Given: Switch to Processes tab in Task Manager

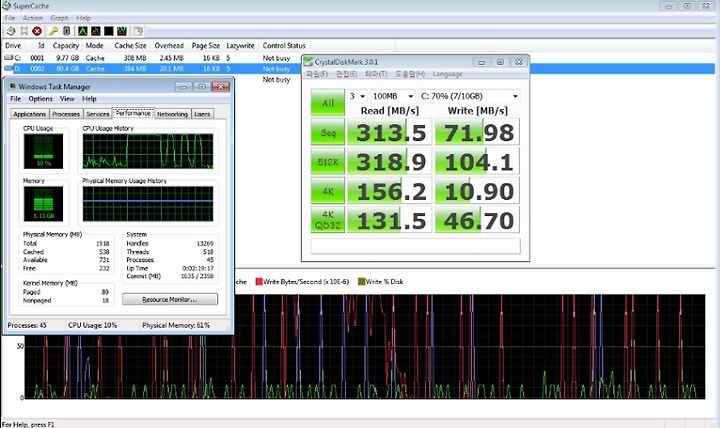Looking at the screenshot, I should [66, 114].
